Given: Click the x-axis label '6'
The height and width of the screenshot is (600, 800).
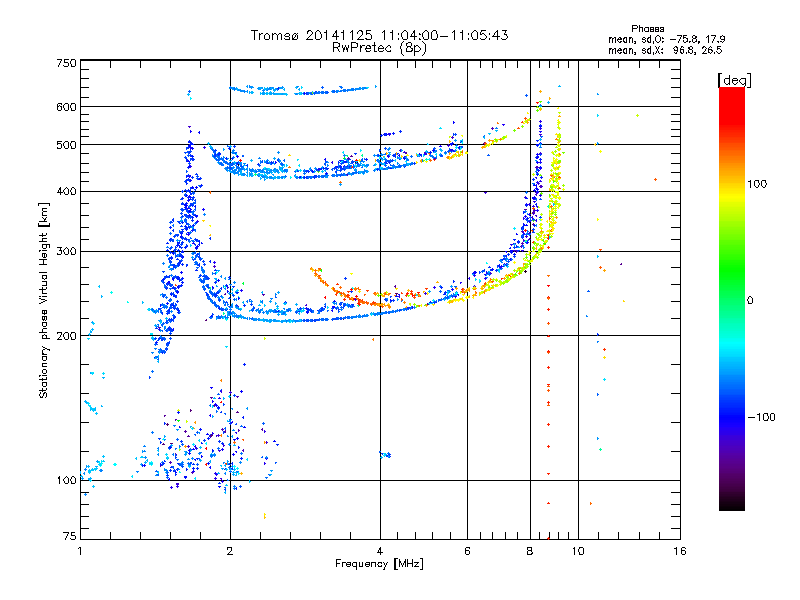Looking at the screenshot, I should pos(467,551).
